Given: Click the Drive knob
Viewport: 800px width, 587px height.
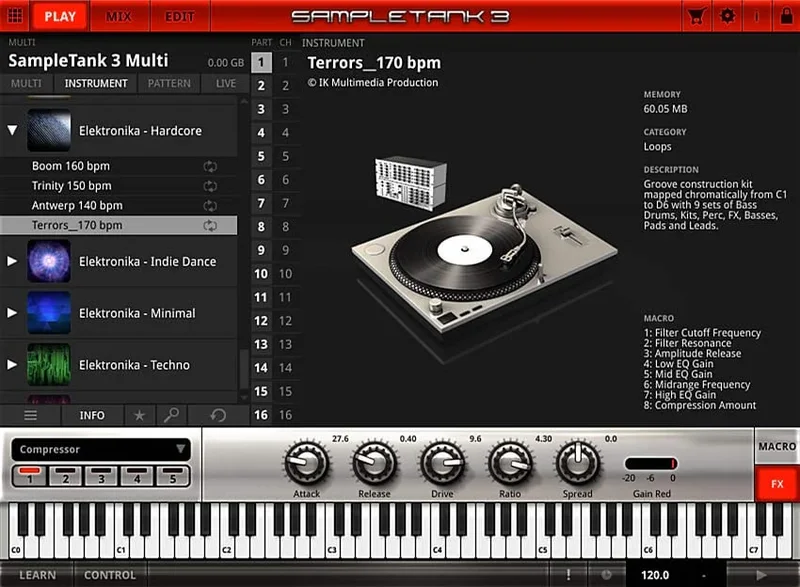Looking at the screenshot, I should pos(442,463).
